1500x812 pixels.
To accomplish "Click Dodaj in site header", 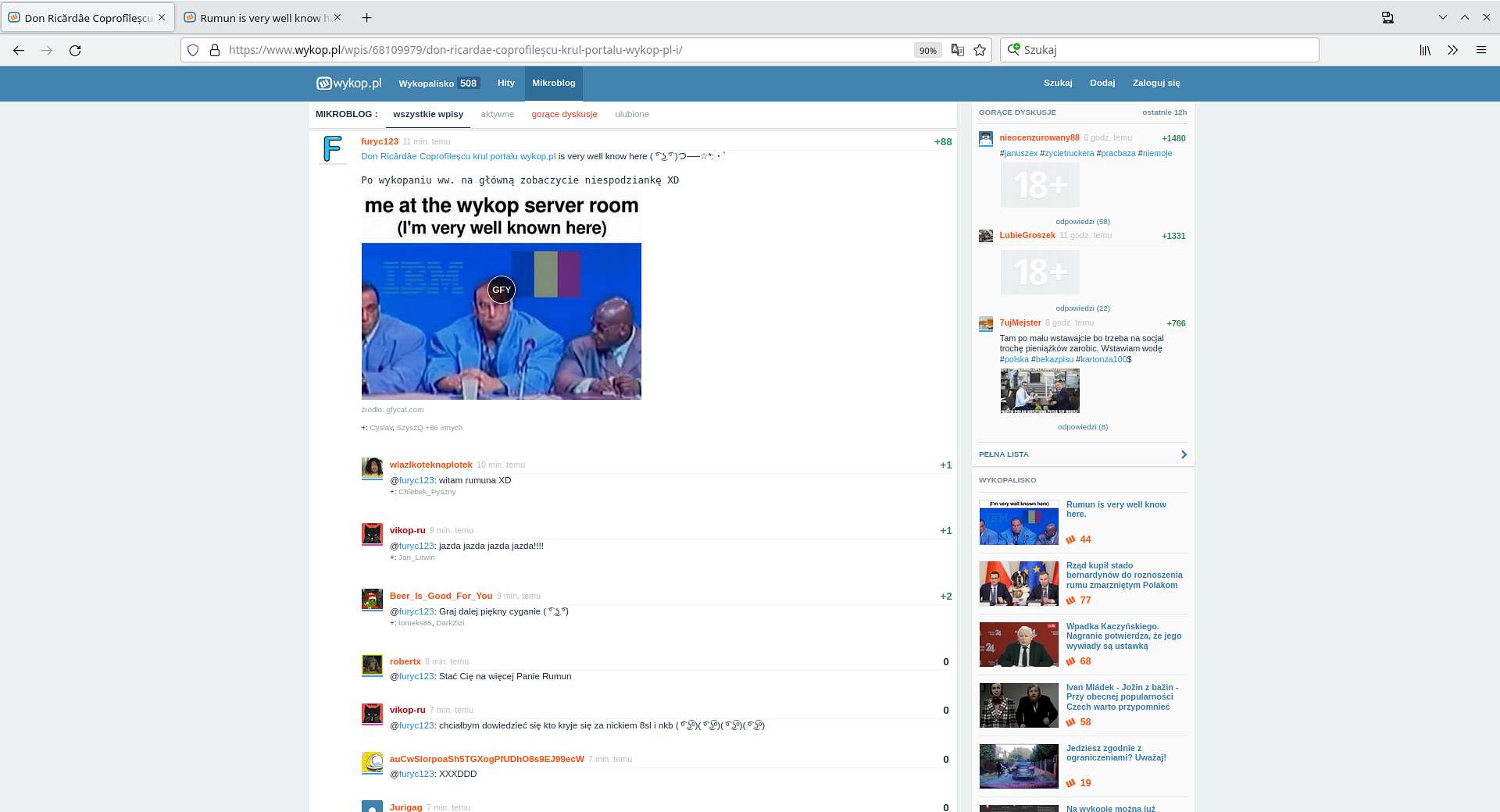I will [x=1102, y=83].
